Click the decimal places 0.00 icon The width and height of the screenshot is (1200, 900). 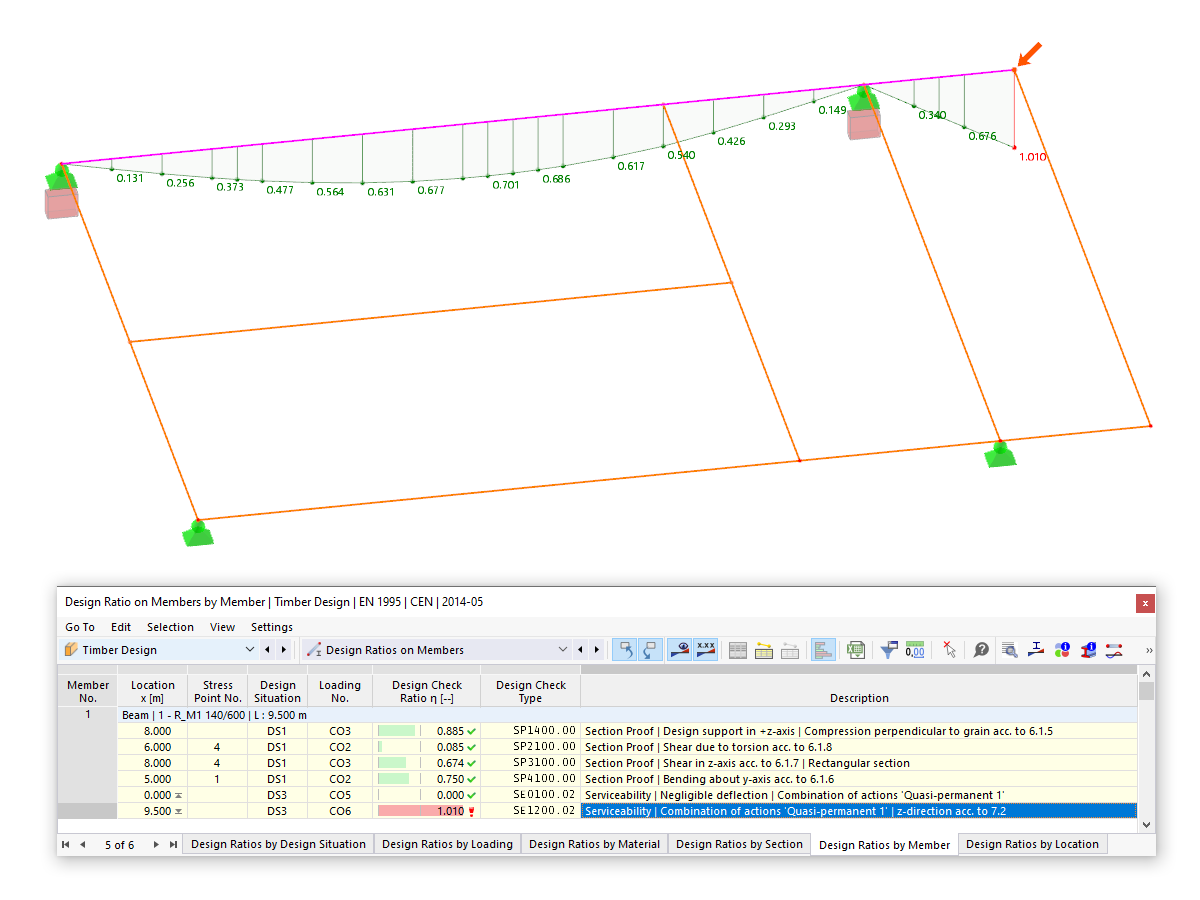(x=915, y=650)
